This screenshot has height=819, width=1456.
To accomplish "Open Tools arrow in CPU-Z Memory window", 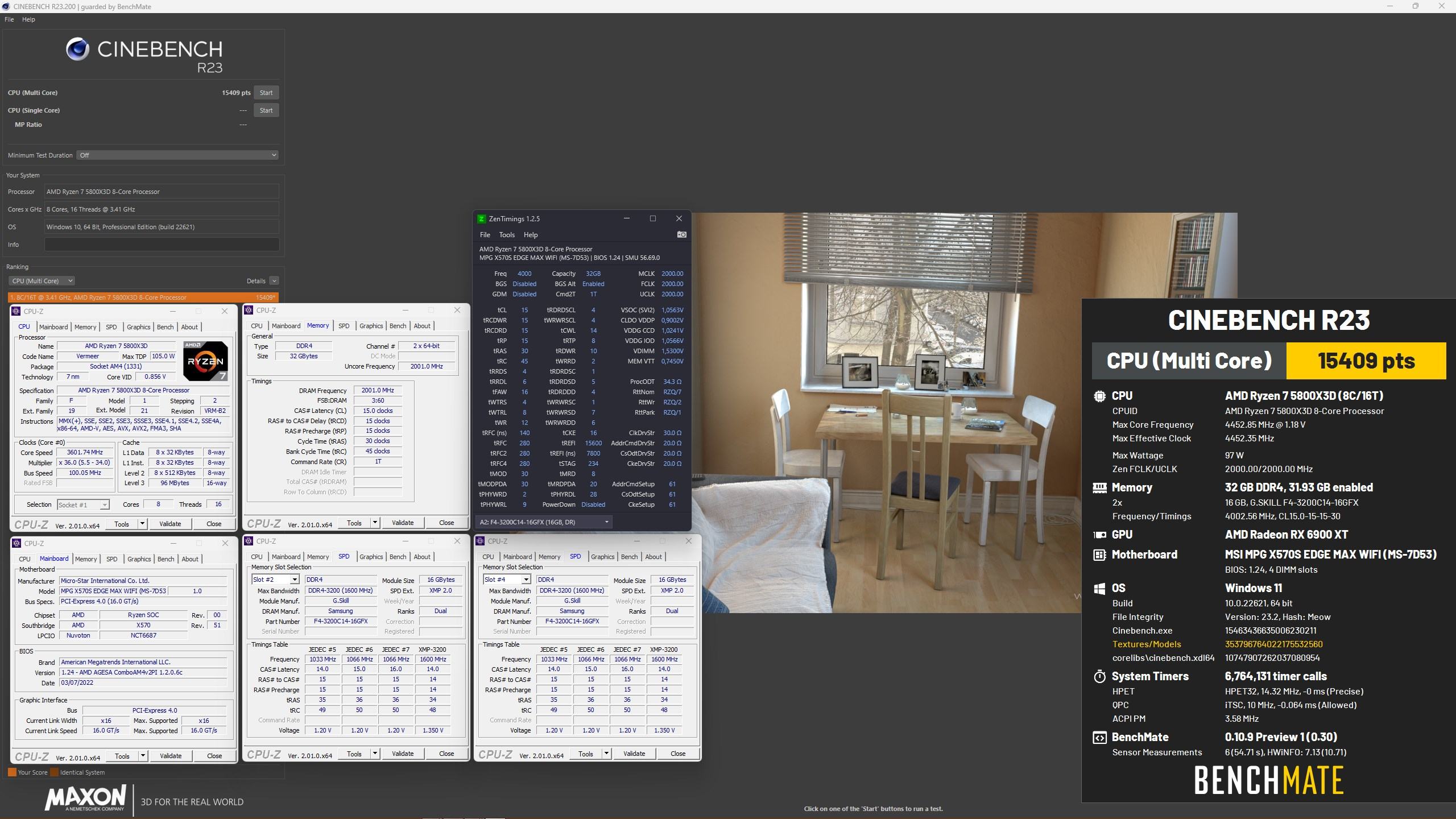I will pyautogui.click(x=375, y=523).
